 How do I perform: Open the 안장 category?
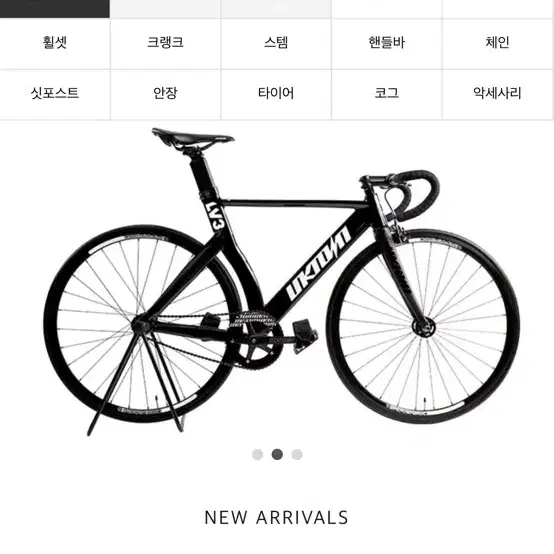(x=165, y=94)
